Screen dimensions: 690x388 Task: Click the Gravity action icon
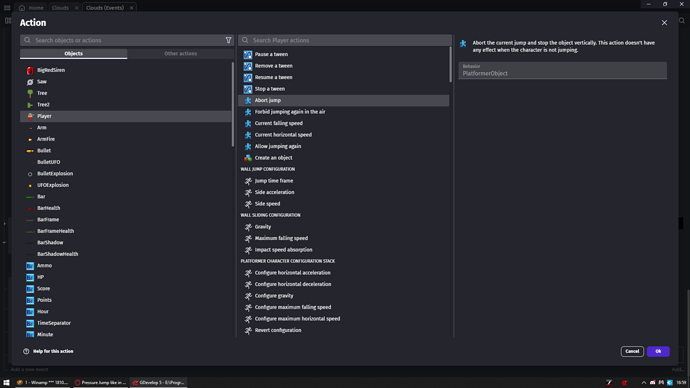(x=248, y=227)
